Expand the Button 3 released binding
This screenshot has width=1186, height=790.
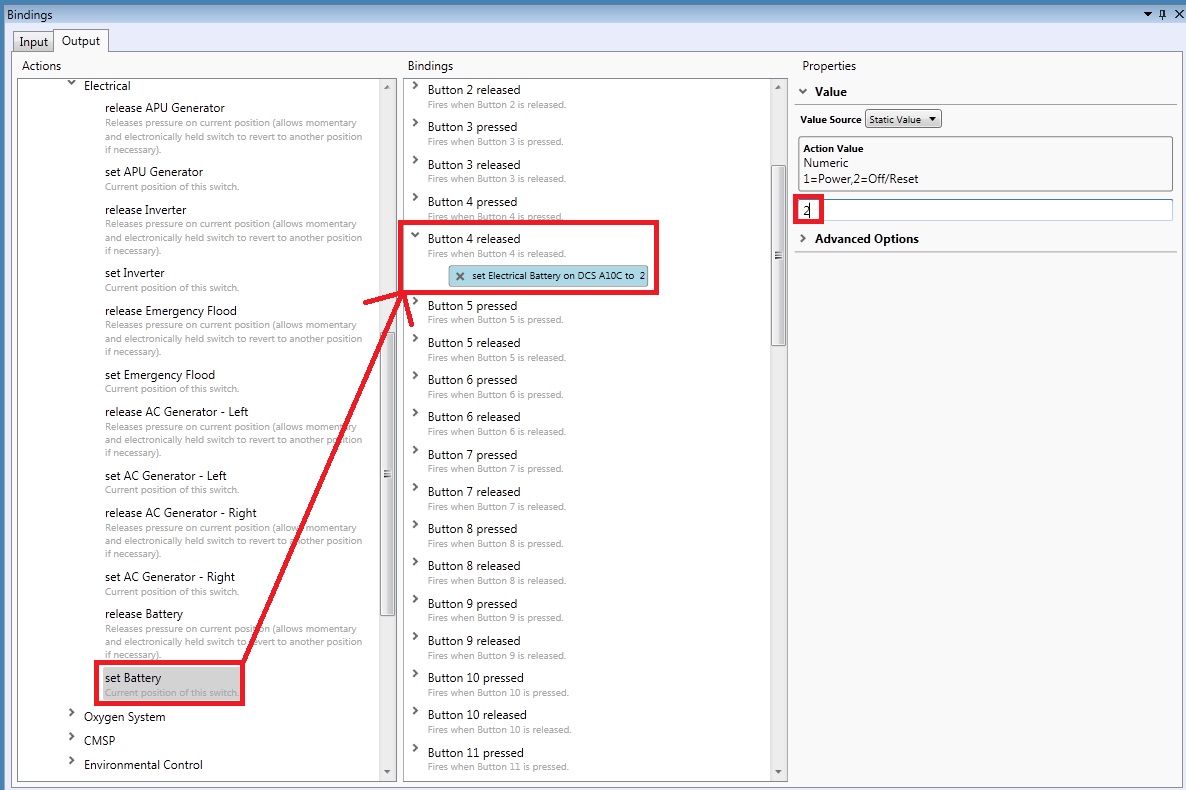click(415, 160)
